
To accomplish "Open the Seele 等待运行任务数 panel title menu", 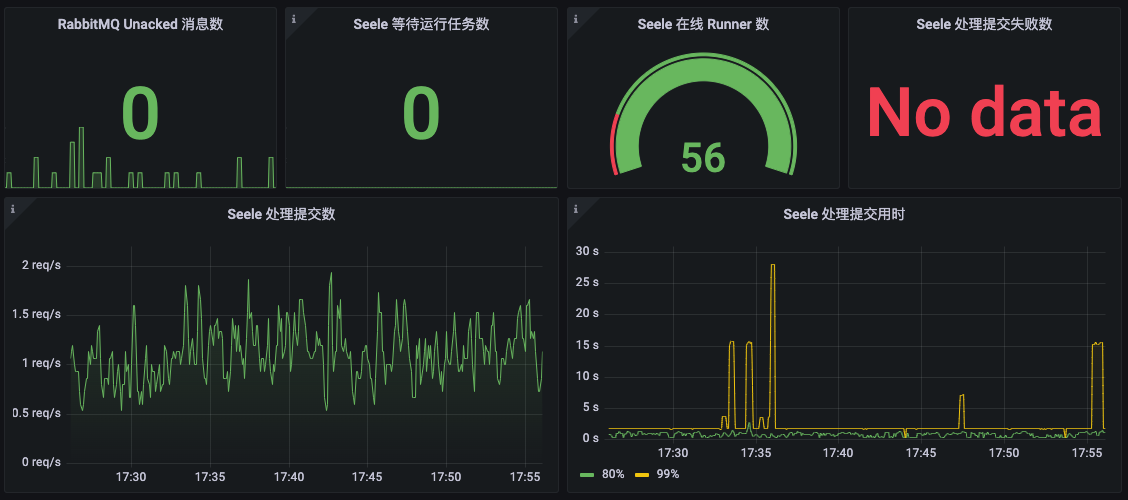I will click(422, 24).
